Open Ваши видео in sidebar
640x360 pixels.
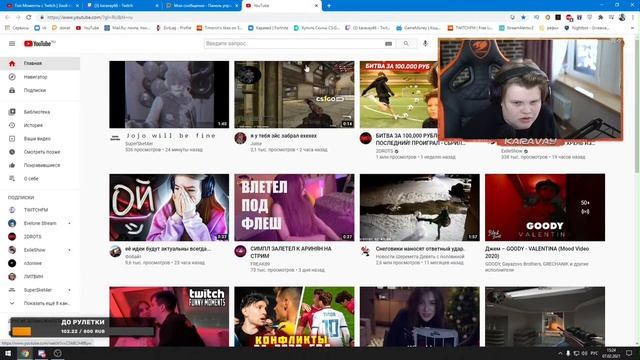(40, 139)
